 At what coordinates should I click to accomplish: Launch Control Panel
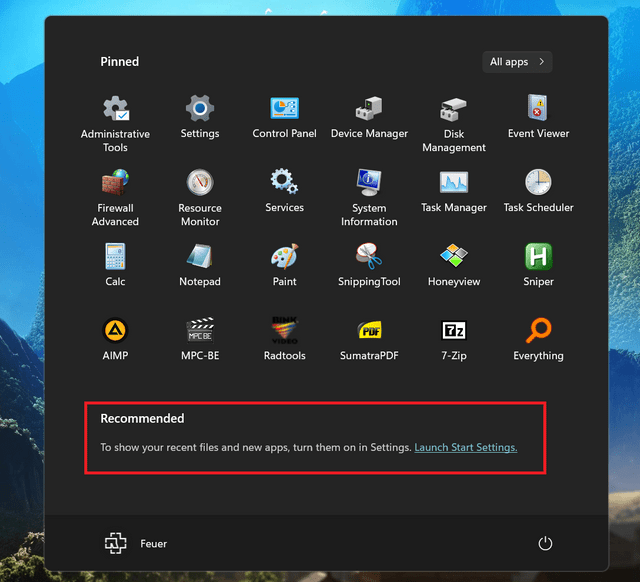[284, 118]
